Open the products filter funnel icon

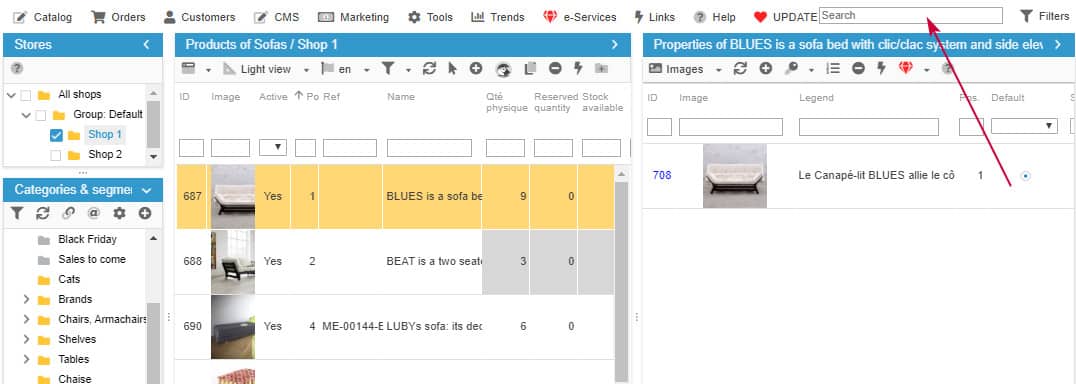click(388, 69)
